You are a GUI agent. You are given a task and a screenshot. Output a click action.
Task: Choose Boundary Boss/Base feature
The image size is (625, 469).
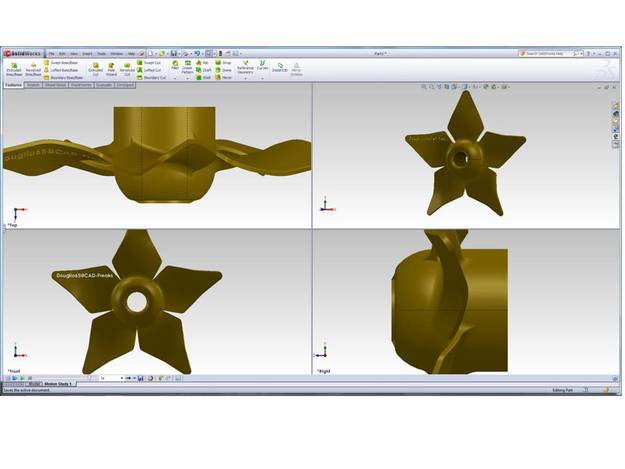(63, 78)
